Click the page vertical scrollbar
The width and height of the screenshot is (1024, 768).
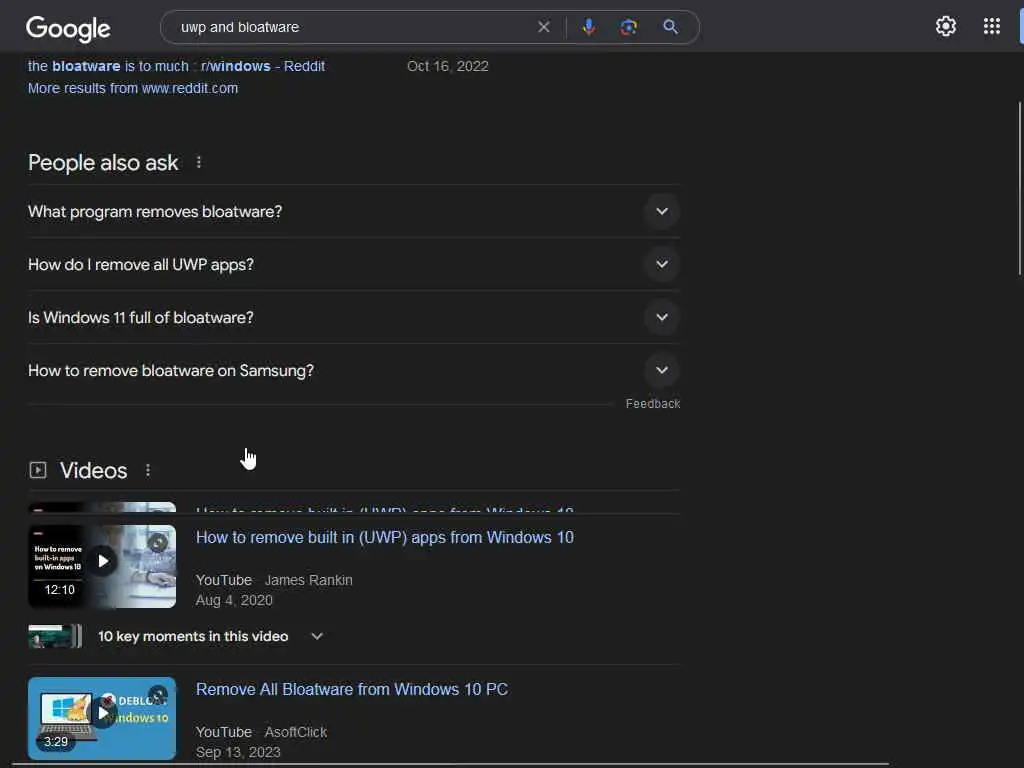1020,188
